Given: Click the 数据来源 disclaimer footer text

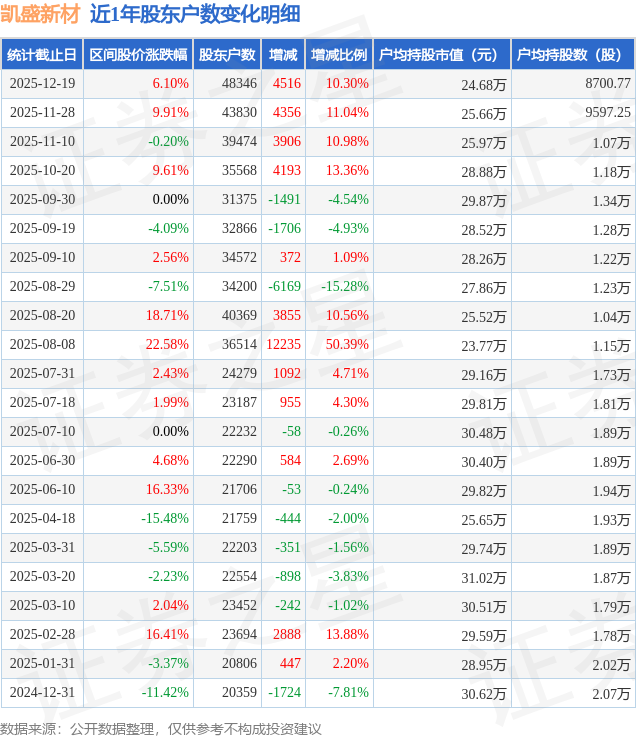Looking at the screenshot, I should 161,728.
